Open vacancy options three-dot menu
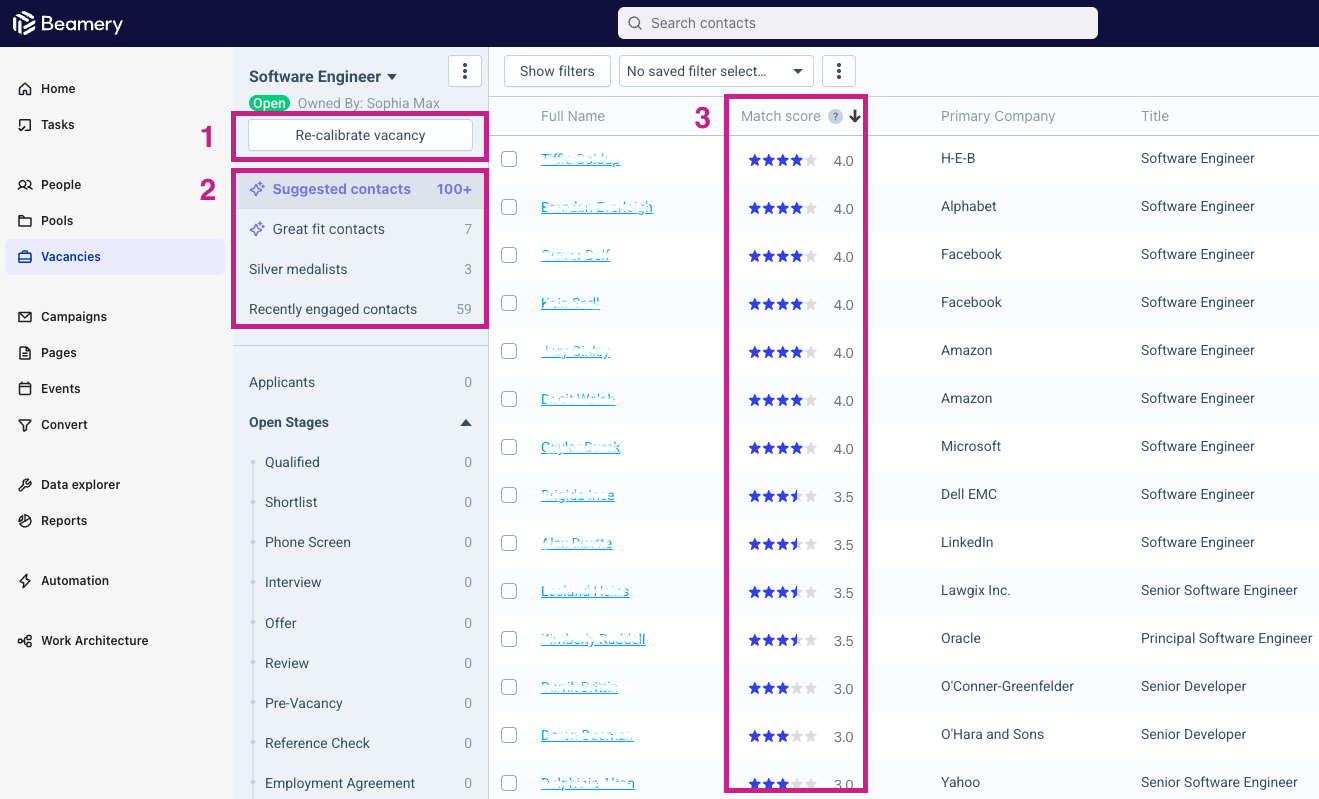Viewport: 1319px width, 799px height. 465,71
